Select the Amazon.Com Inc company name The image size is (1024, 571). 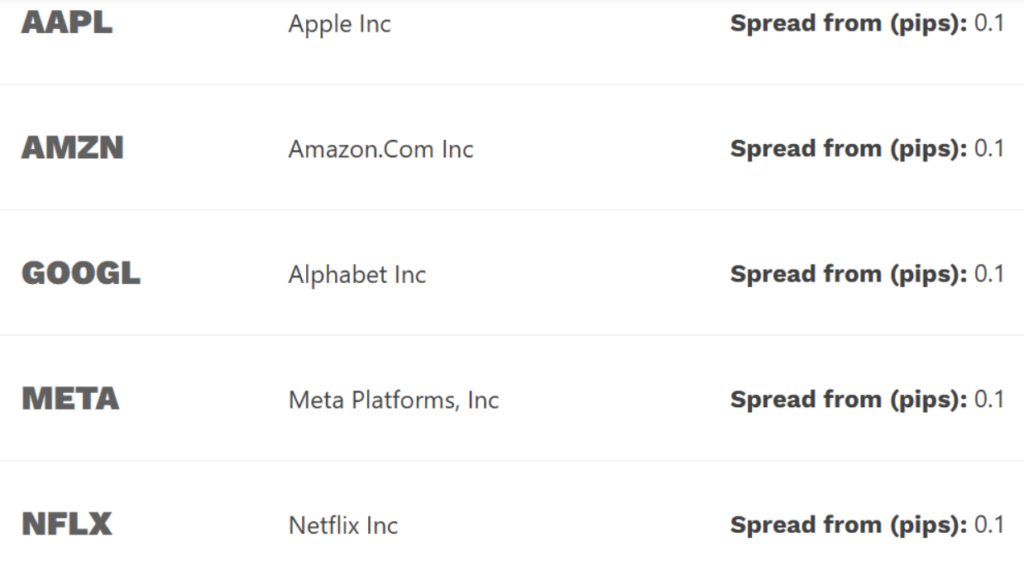coord(380,149)
